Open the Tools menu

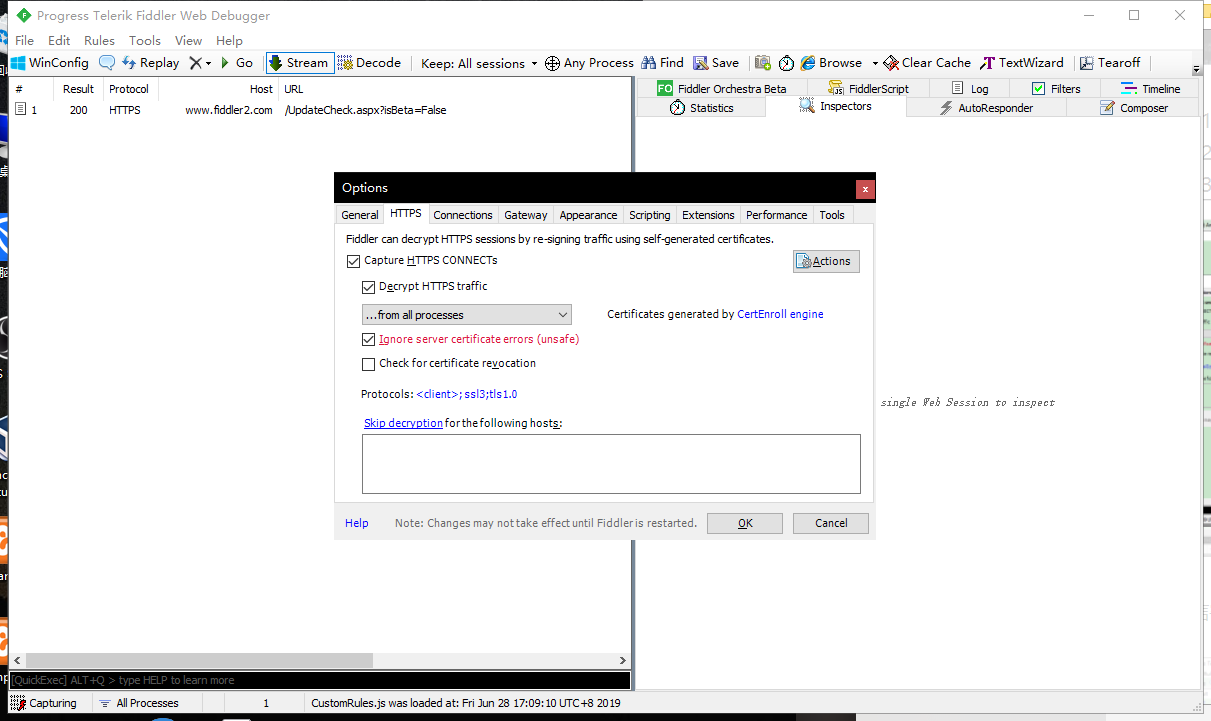coord(145,40)
